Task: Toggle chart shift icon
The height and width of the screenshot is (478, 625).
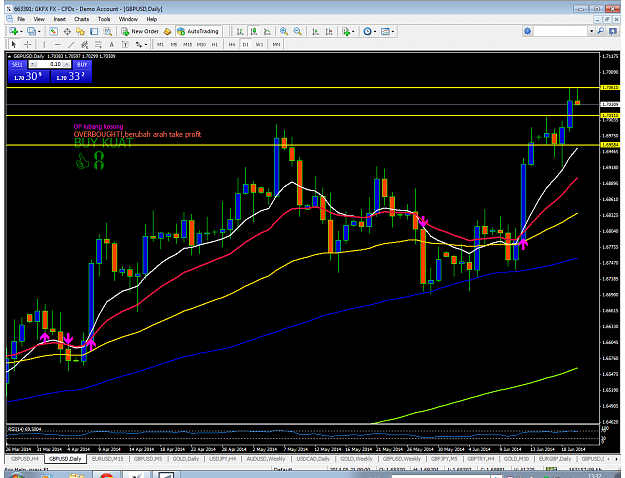Action: 329,31
